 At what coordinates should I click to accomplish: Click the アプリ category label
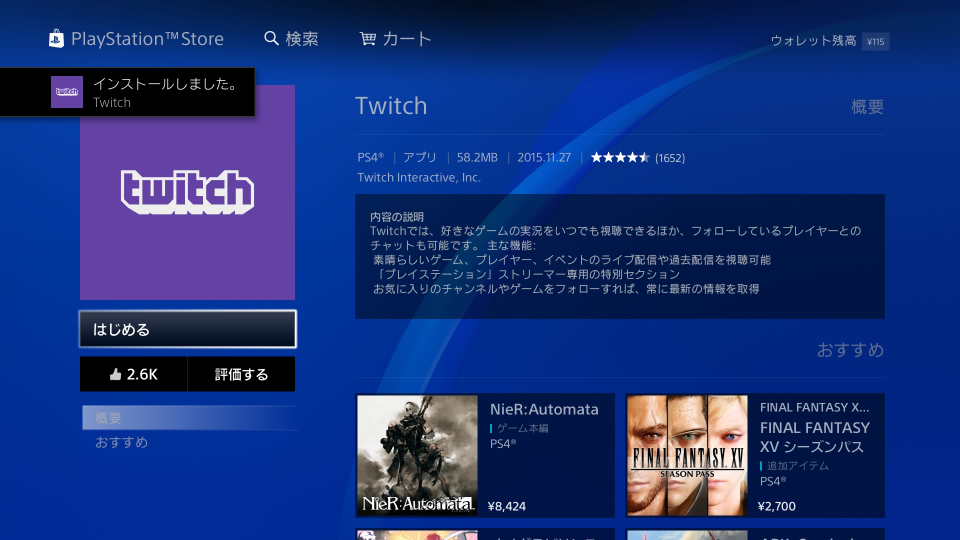[x=420, y=157]
